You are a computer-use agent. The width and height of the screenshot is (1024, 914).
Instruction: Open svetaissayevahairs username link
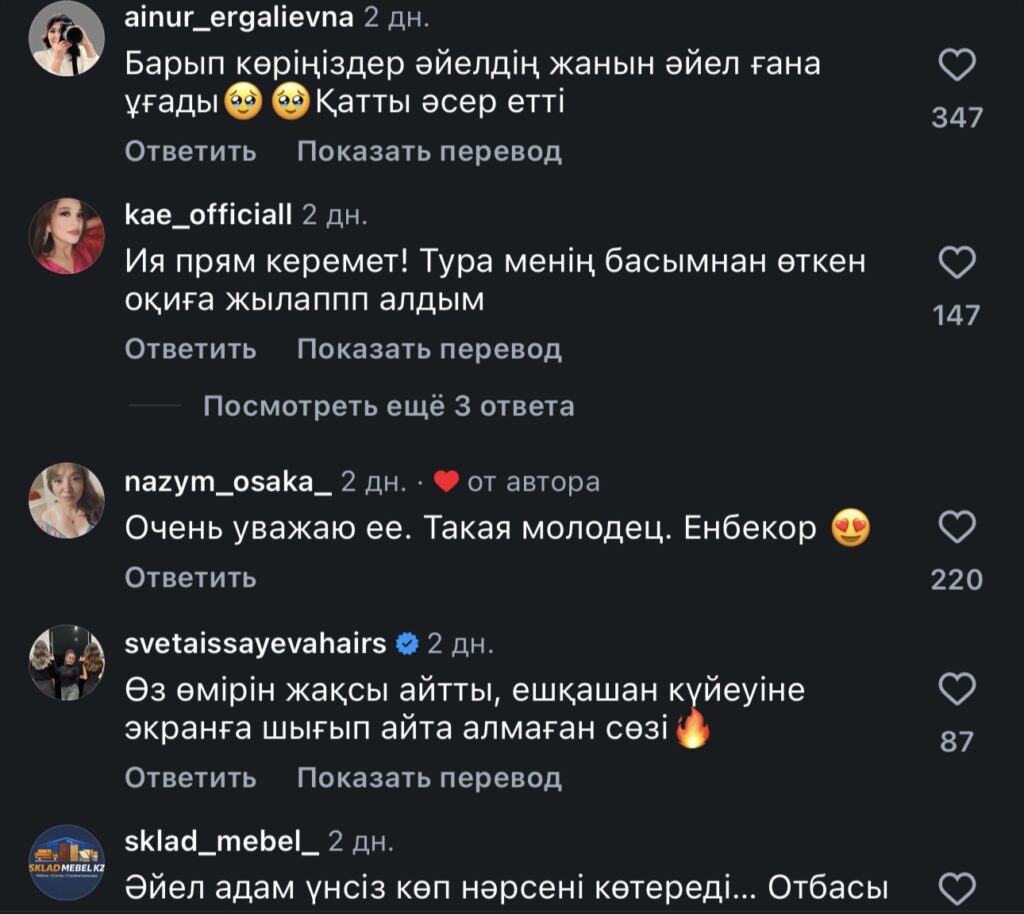(255, 643)
